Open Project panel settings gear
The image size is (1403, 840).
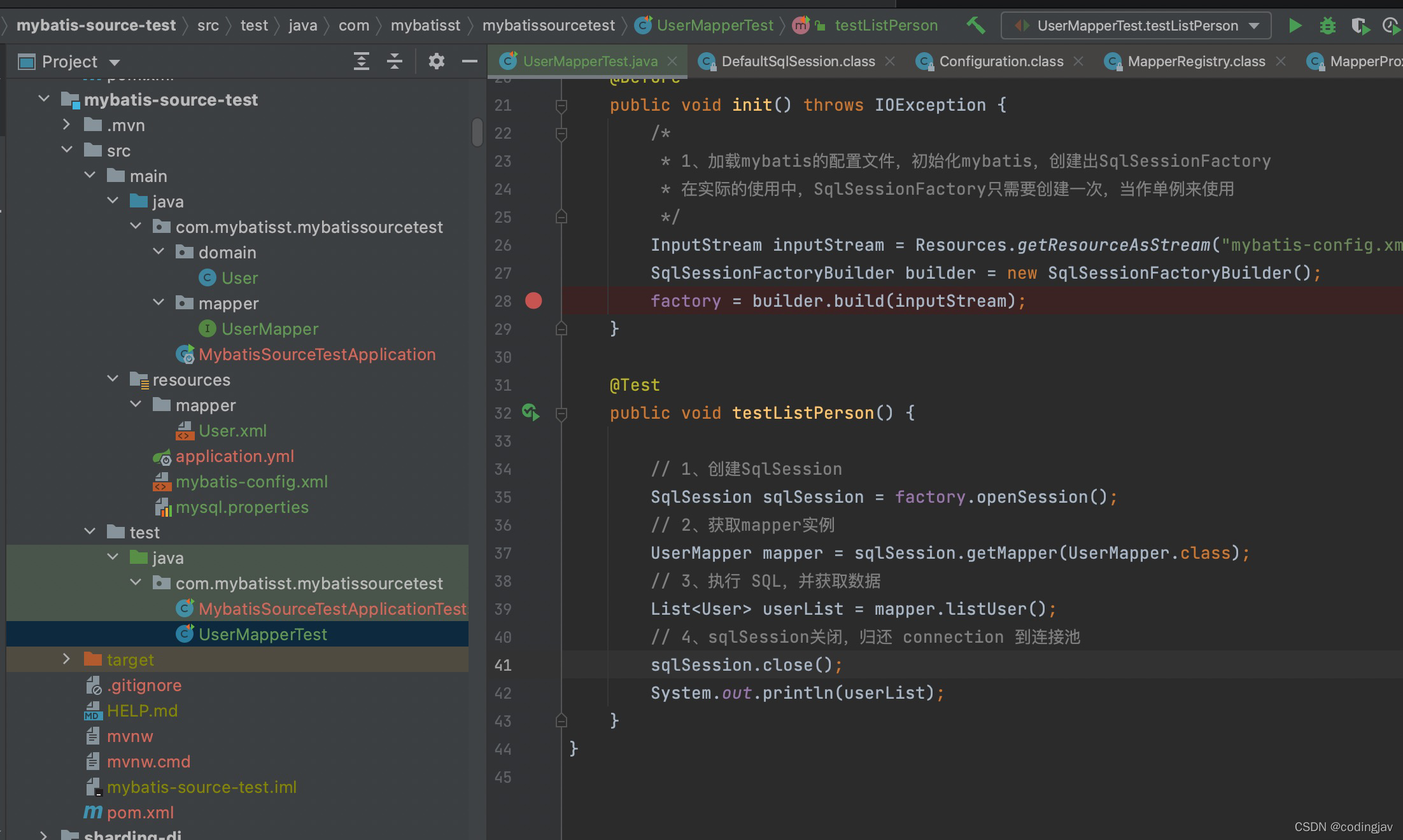[436, 61]
